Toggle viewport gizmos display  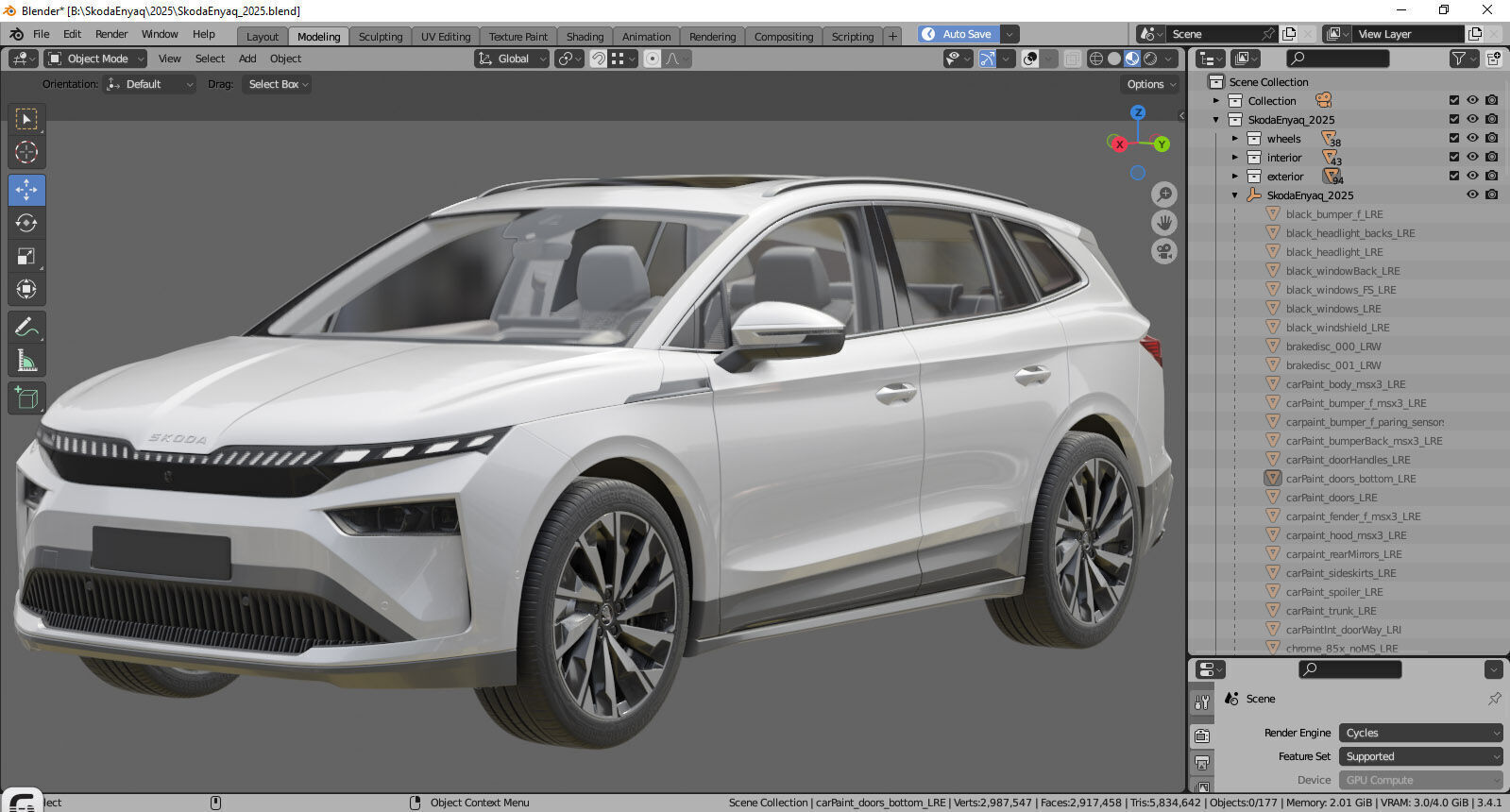pyautogui.click(x=987, y=59)
